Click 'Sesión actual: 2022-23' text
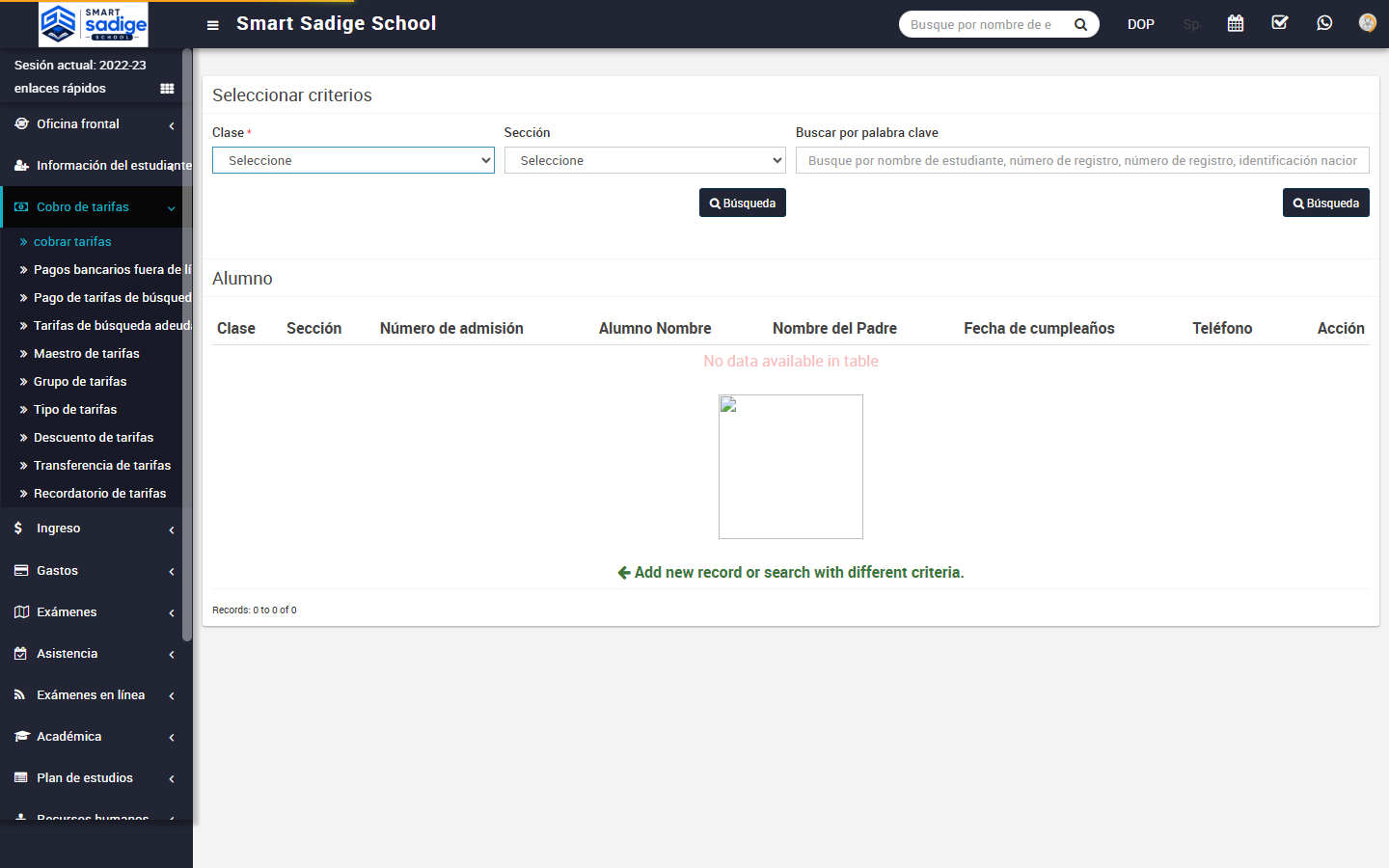Viewport: 1389px width, 868px height. 80,65
